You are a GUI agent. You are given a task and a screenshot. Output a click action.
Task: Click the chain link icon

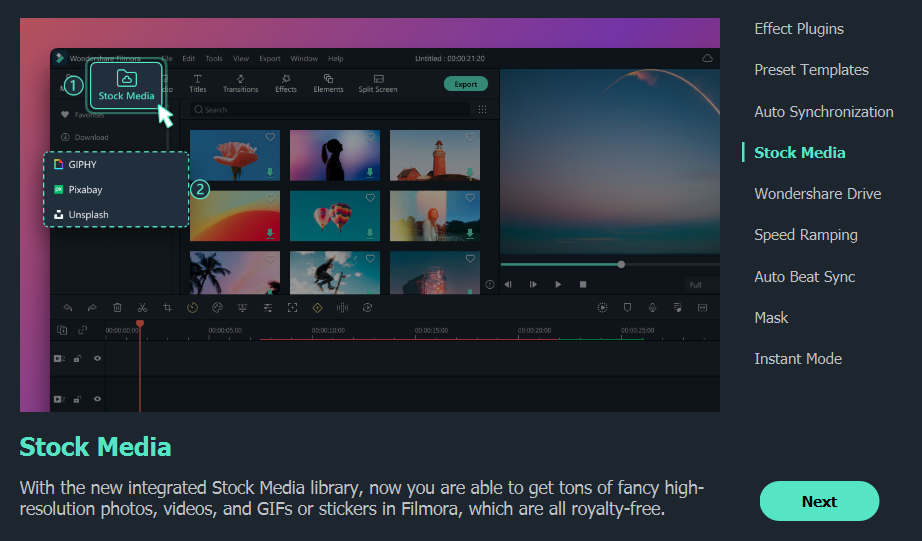pos(82,330)
